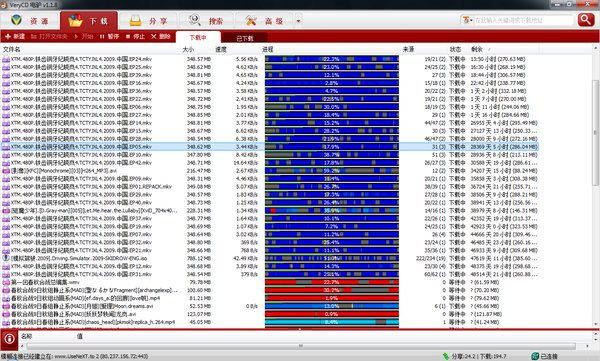Click the 59.2% progress bar of Monochrome avi

331,171
